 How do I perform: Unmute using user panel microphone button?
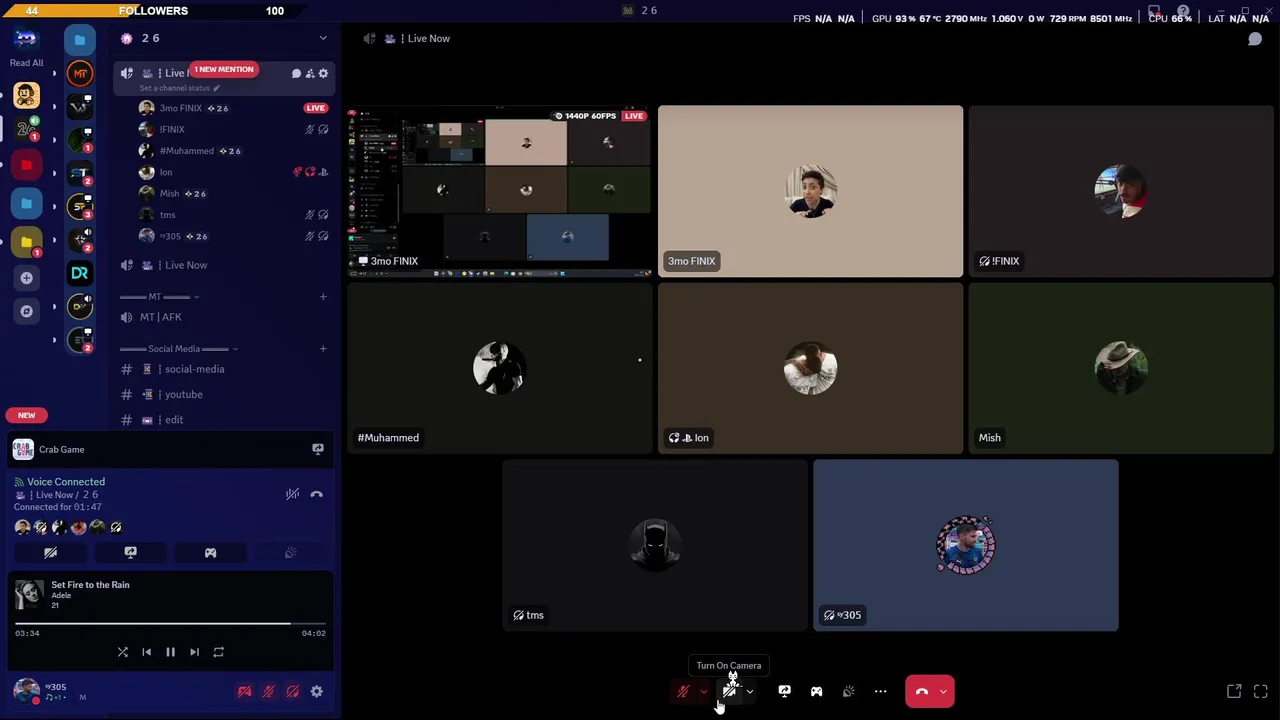coord(268,691)
